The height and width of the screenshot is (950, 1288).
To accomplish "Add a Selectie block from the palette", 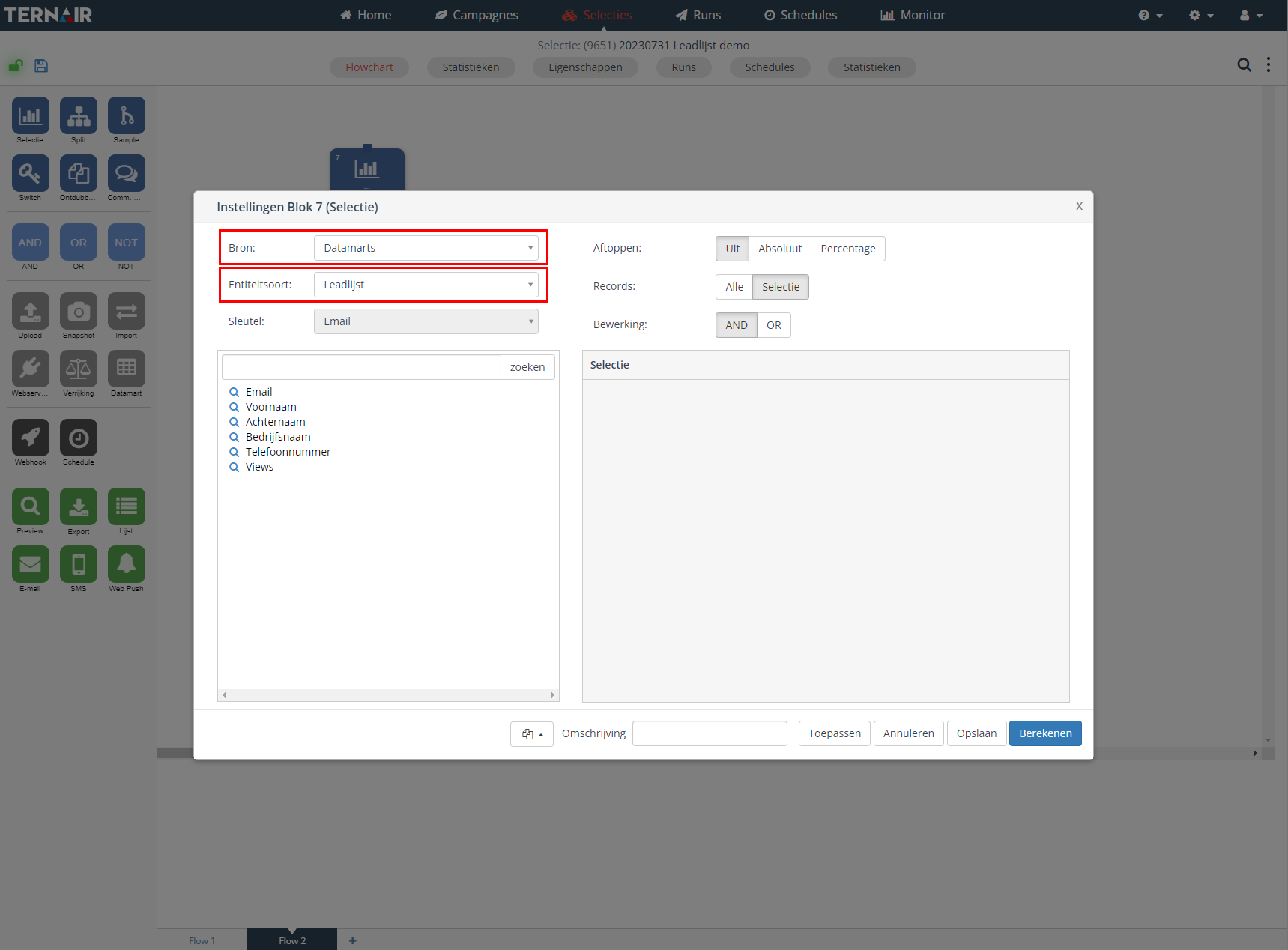I will [30, 115].
